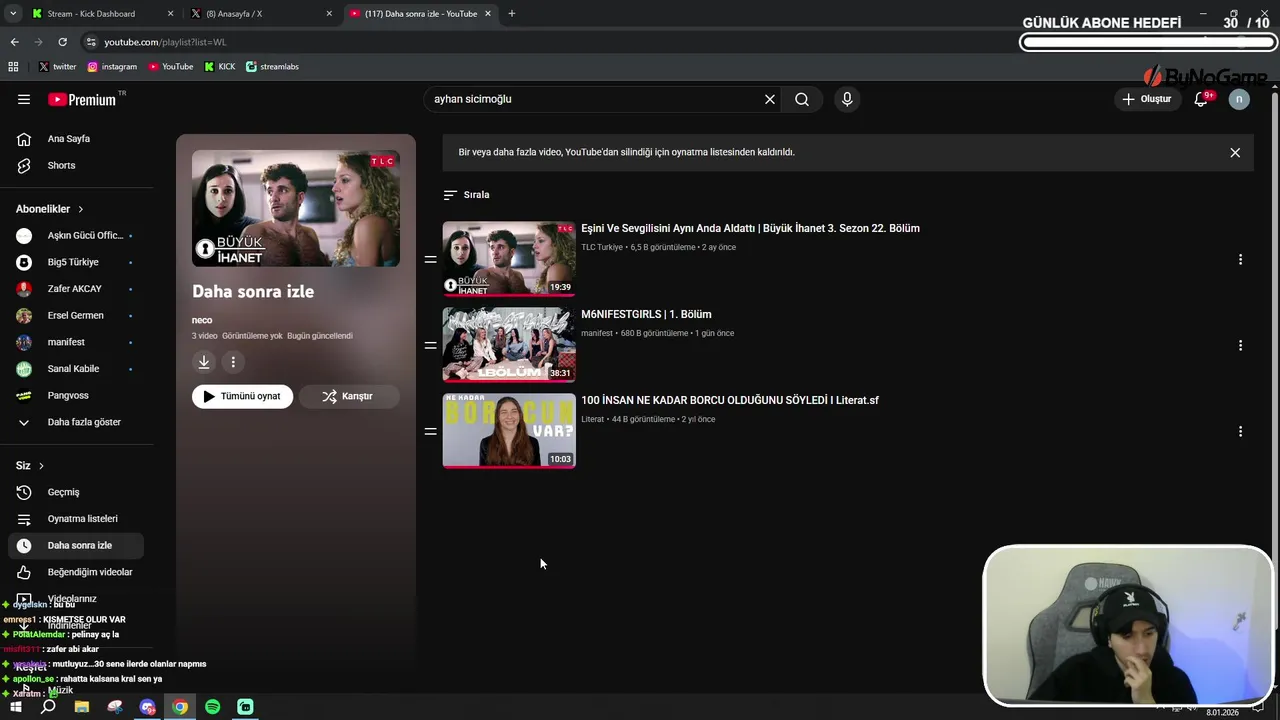The height and width of the screenshot is (720, 1280).
Task: Open the Oluştur create button
Action: pos(1146,99)
